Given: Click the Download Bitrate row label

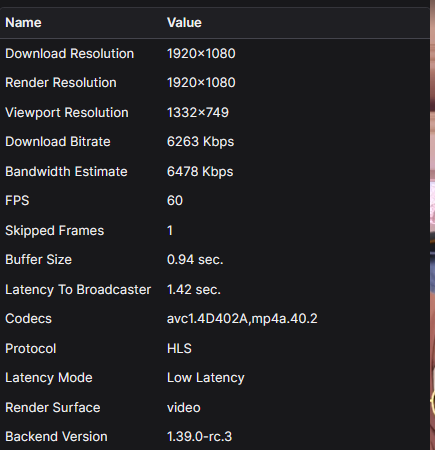Looking at the screenshot, I should [x=58, y=142].
